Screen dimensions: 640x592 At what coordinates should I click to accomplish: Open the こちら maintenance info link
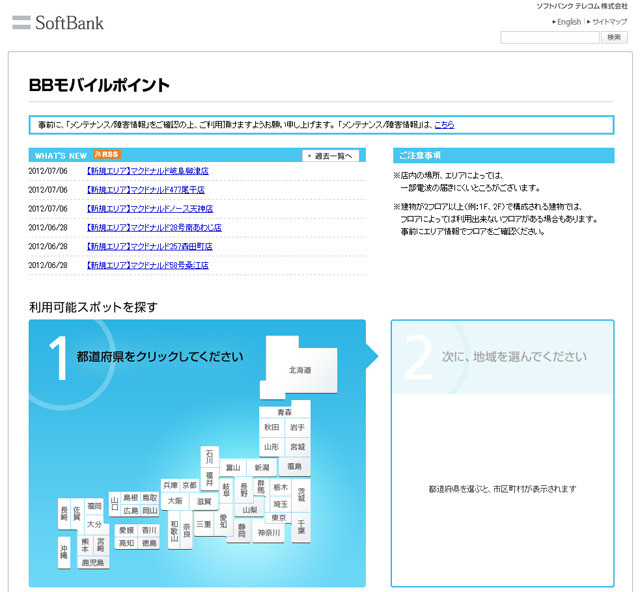pos(444,125)
